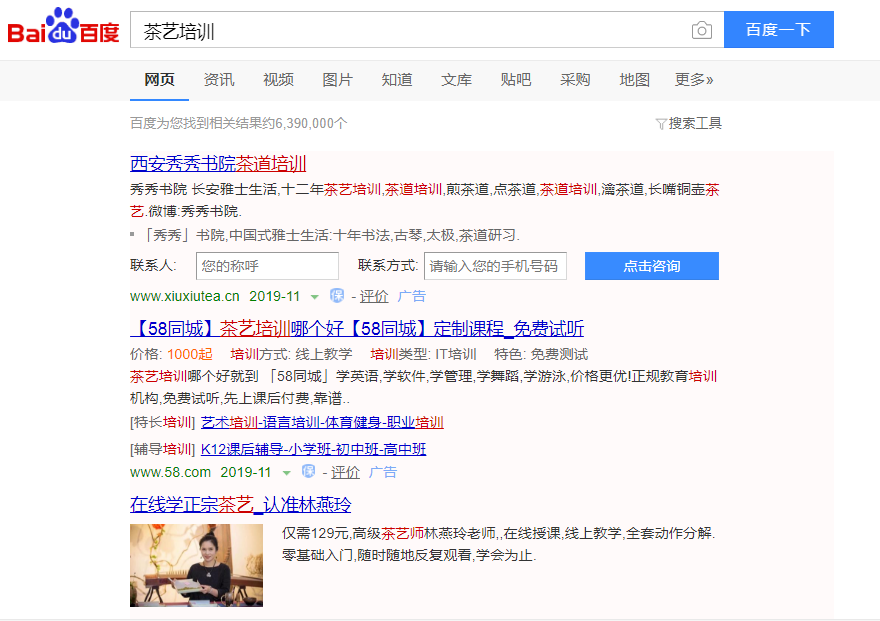Expand dropdown arrow next to xiuxiutea.cn date
This screenshot has height=621, width=880.
click(x=315, y=297)
